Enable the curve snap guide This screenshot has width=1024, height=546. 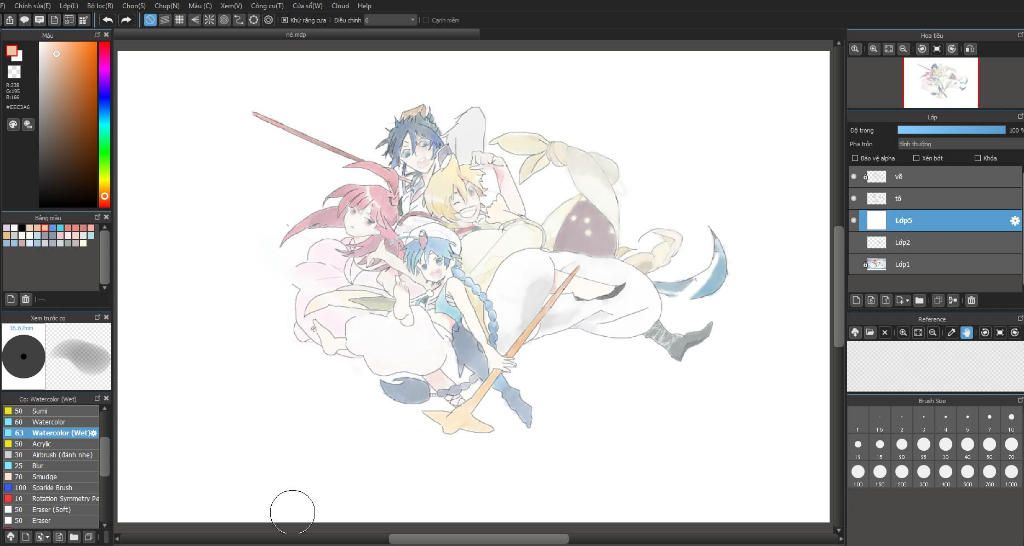click(239, 20)
